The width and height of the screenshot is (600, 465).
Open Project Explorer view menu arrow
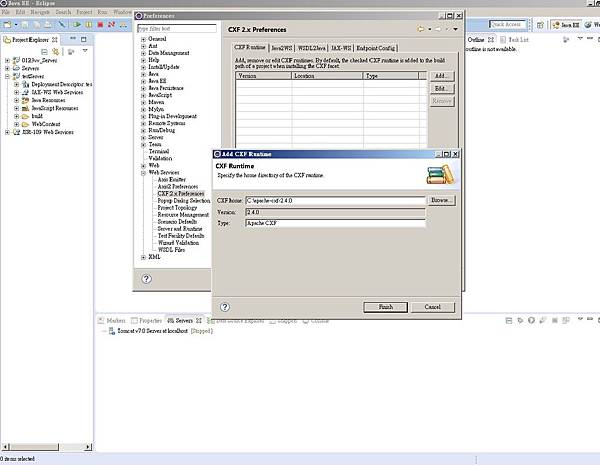(x=85, y=51)
